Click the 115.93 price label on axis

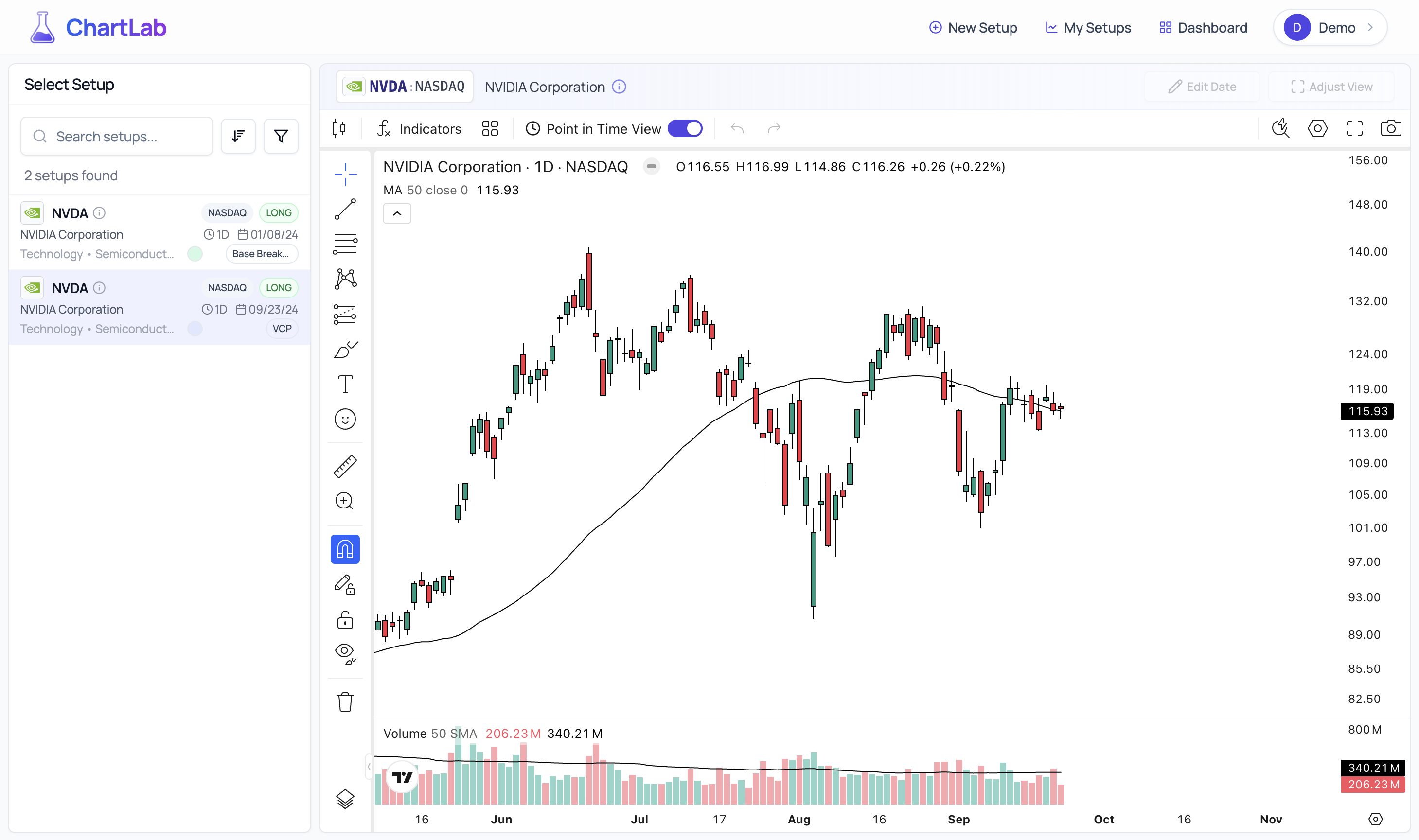pos(1367,411)
